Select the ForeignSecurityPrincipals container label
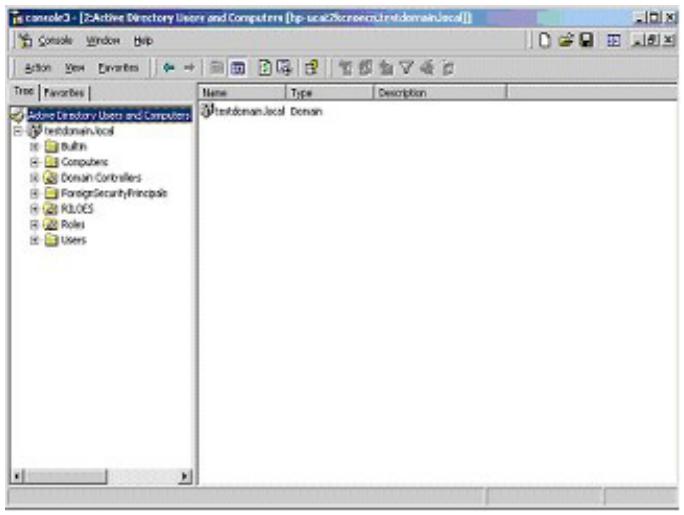The height and width of the screenshot is (515, 684). pos(114,193)
